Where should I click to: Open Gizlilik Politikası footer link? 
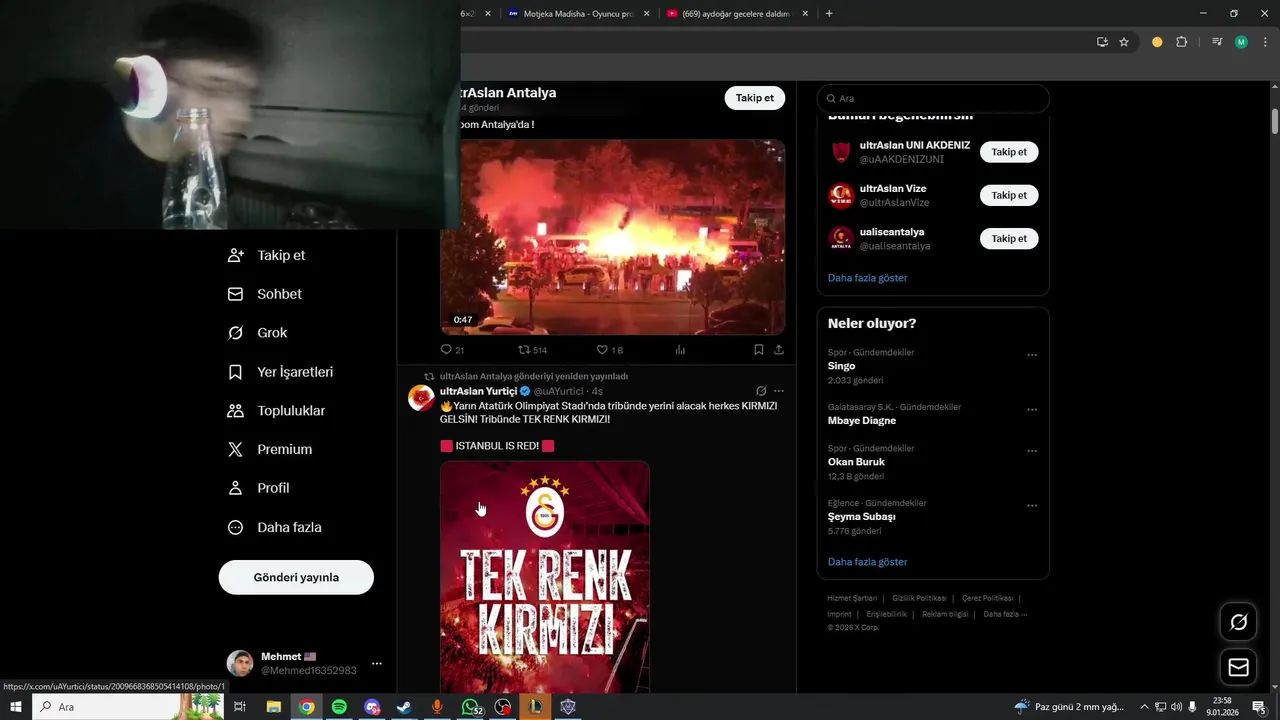coord(919,598)
